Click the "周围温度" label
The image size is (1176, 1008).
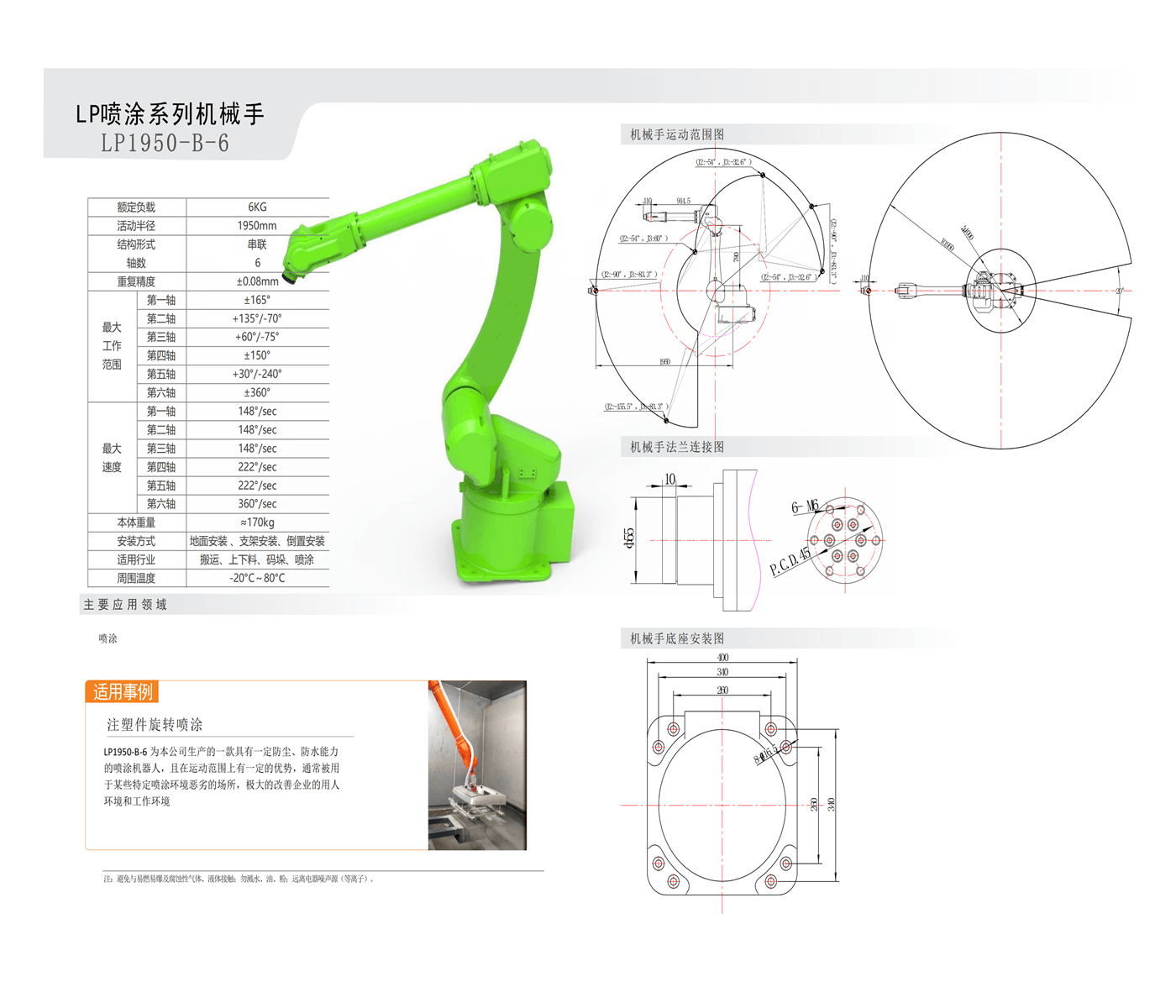coord(136,578)
